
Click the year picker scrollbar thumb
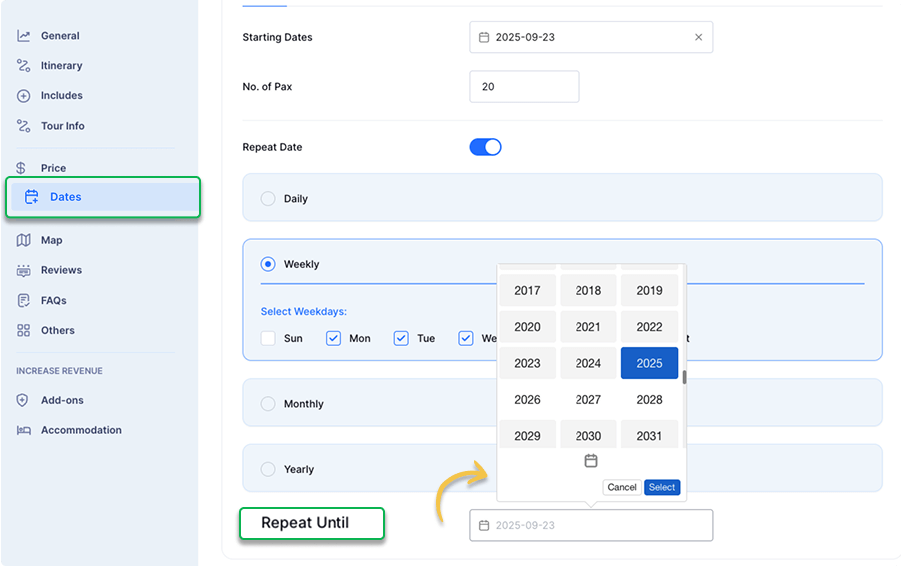(x=684, y=377)
